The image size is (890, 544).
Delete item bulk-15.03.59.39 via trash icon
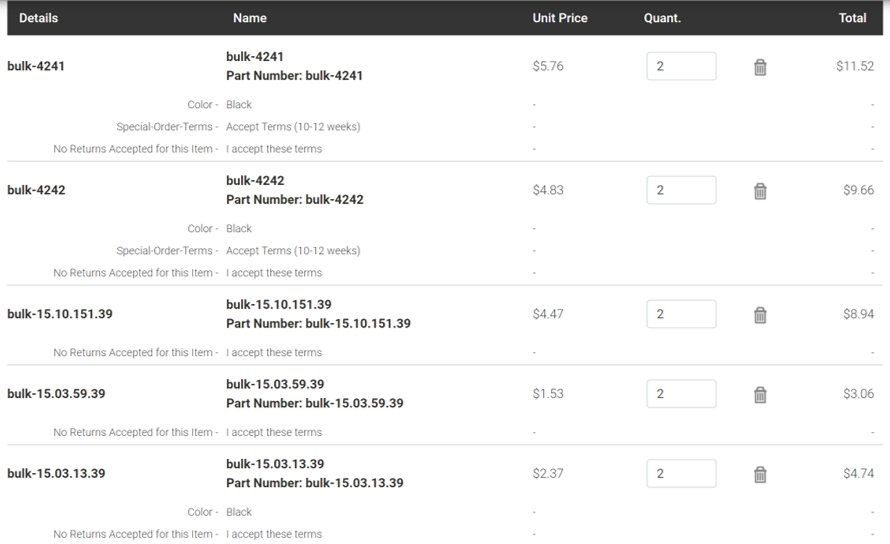click(760, 394)
